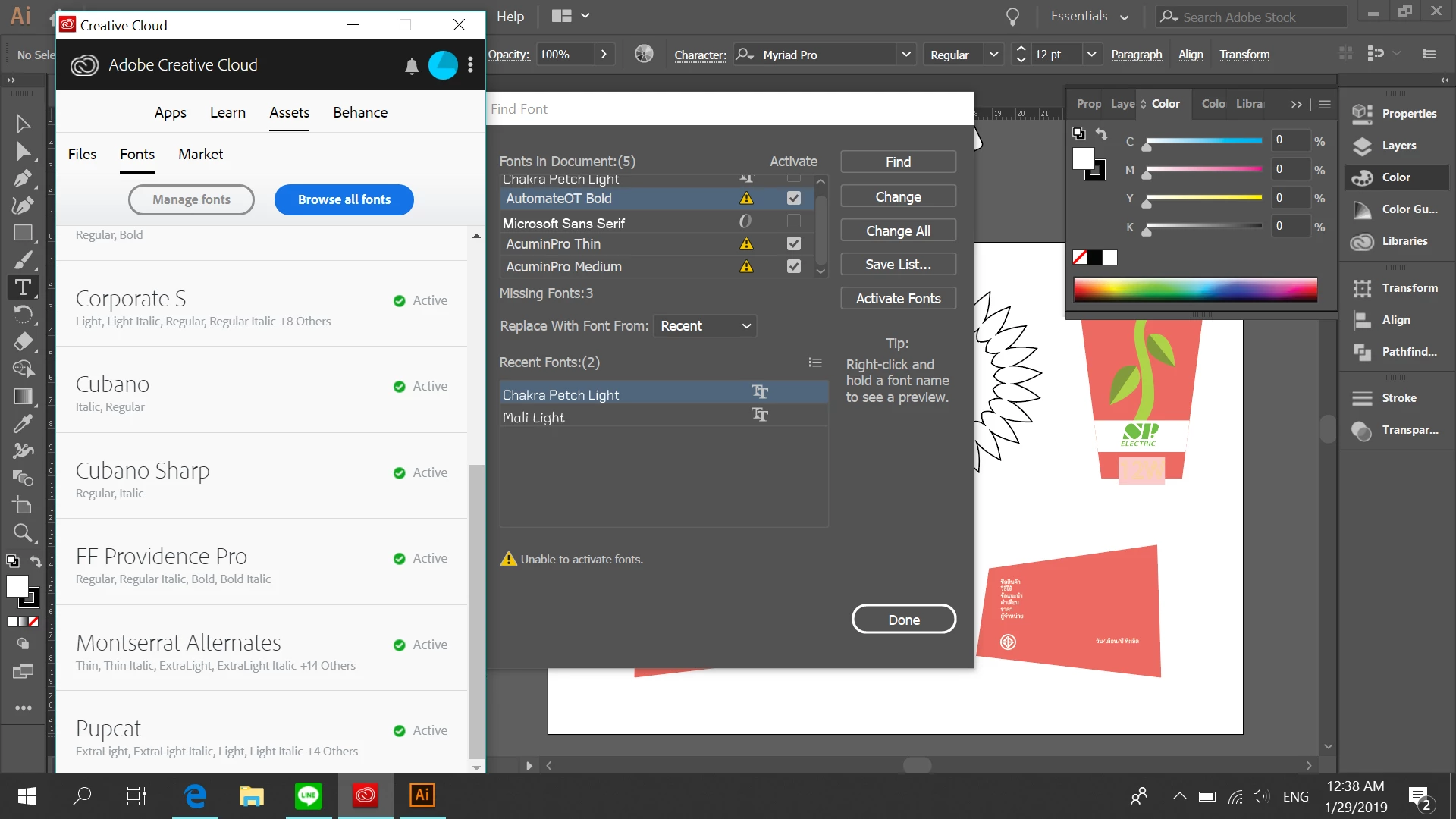Uncheck Activate for AutomateOT Bold
Image resolution: width=1456 pixels, height=819 pixels.
coord(794,198)
